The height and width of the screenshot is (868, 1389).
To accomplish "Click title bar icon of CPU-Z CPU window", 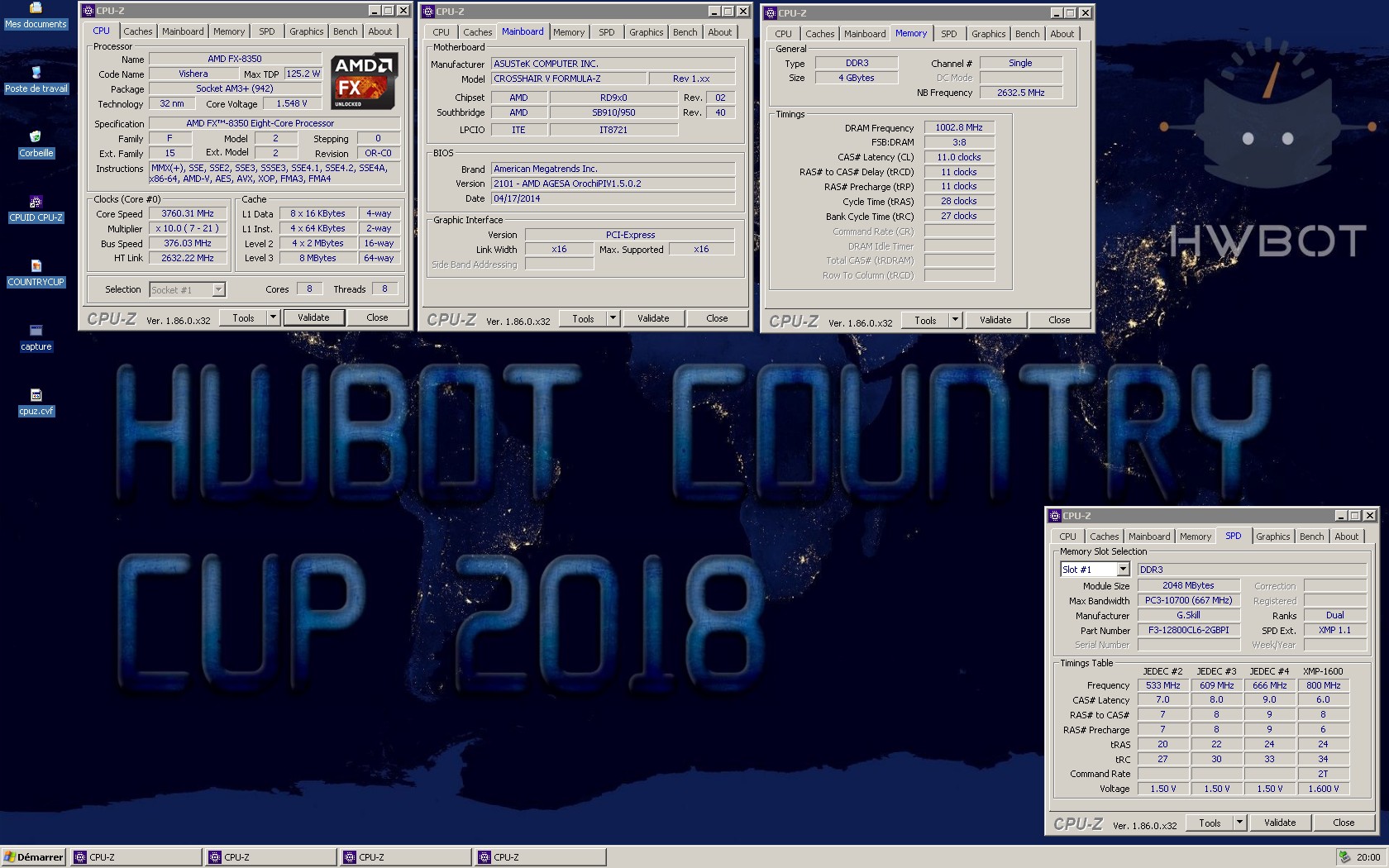I will point(88,11).
